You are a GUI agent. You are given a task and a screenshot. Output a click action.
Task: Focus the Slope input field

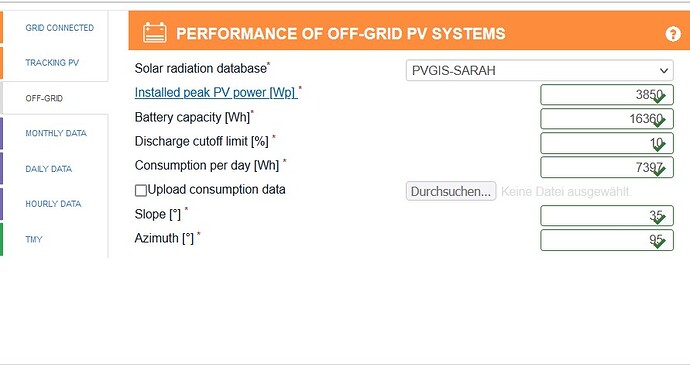(x=607, y=216)
